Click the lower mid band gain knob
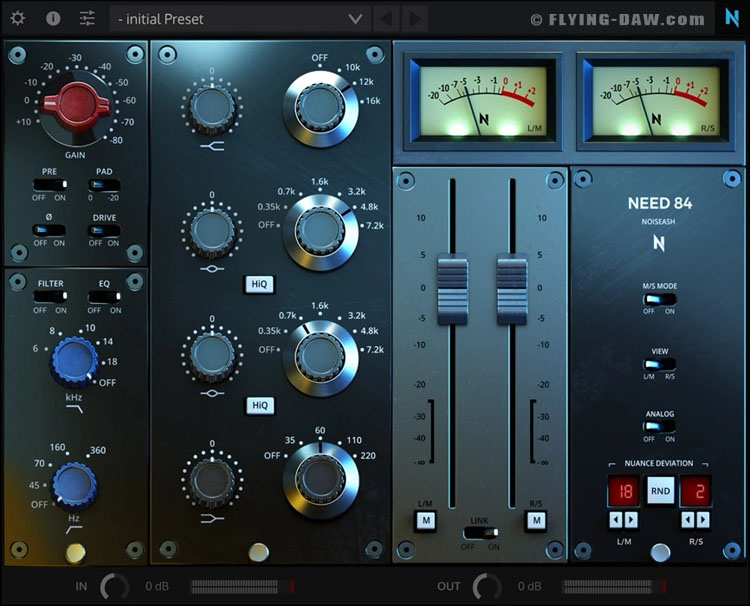Viewport: 750px width, 606px height. [x=212, y=355]
